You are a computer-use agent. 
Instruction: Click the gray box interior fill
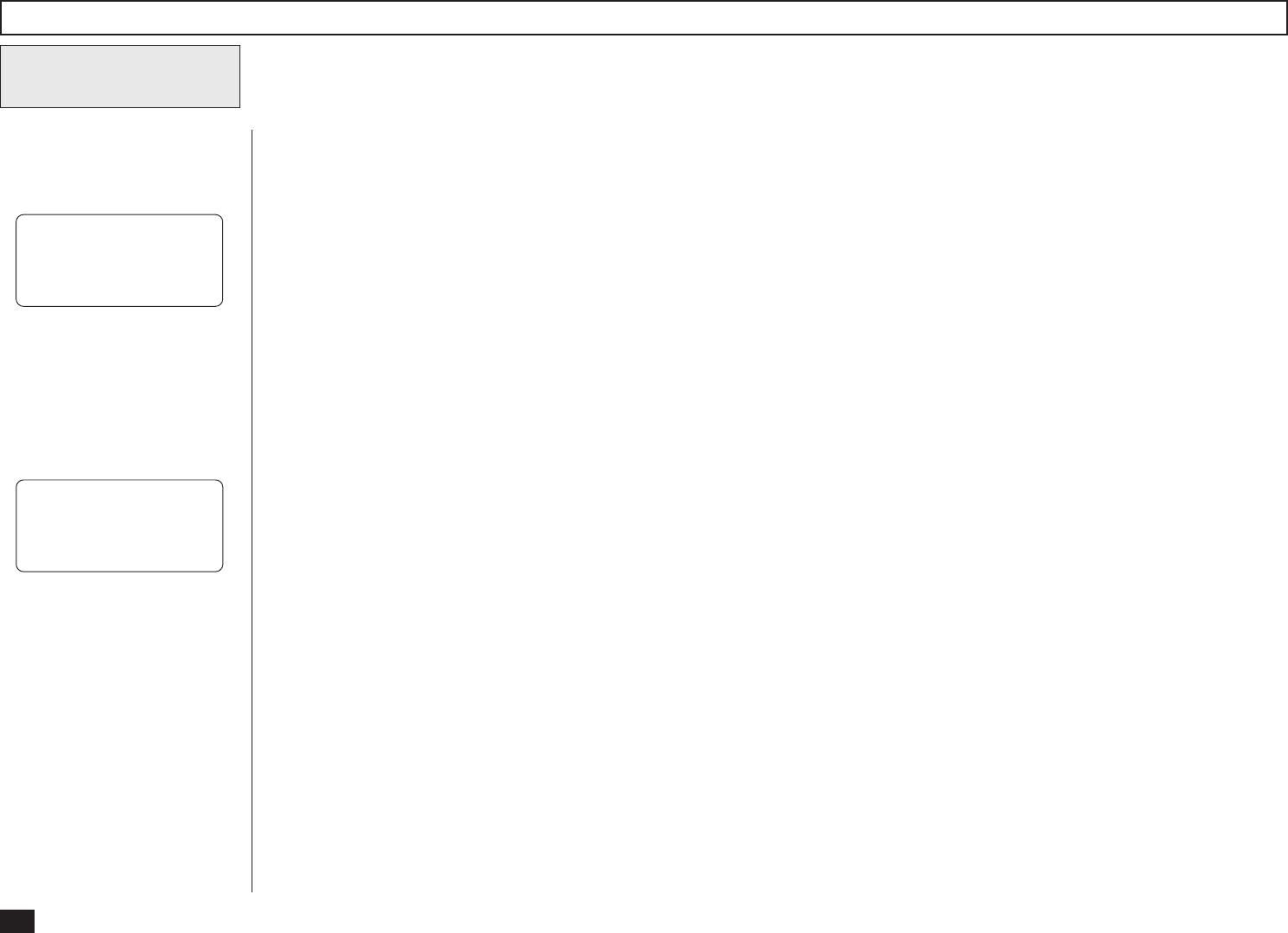120,76
